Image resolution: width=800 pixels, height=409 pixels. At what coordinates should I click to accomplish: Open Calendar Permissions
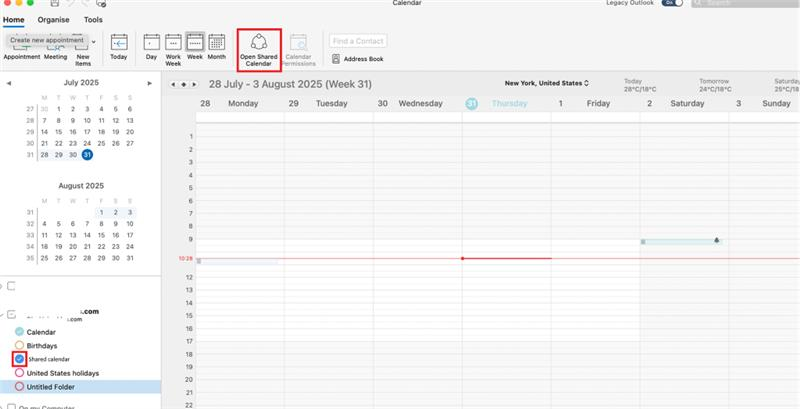pyautogui.click(x=298, y=50)
